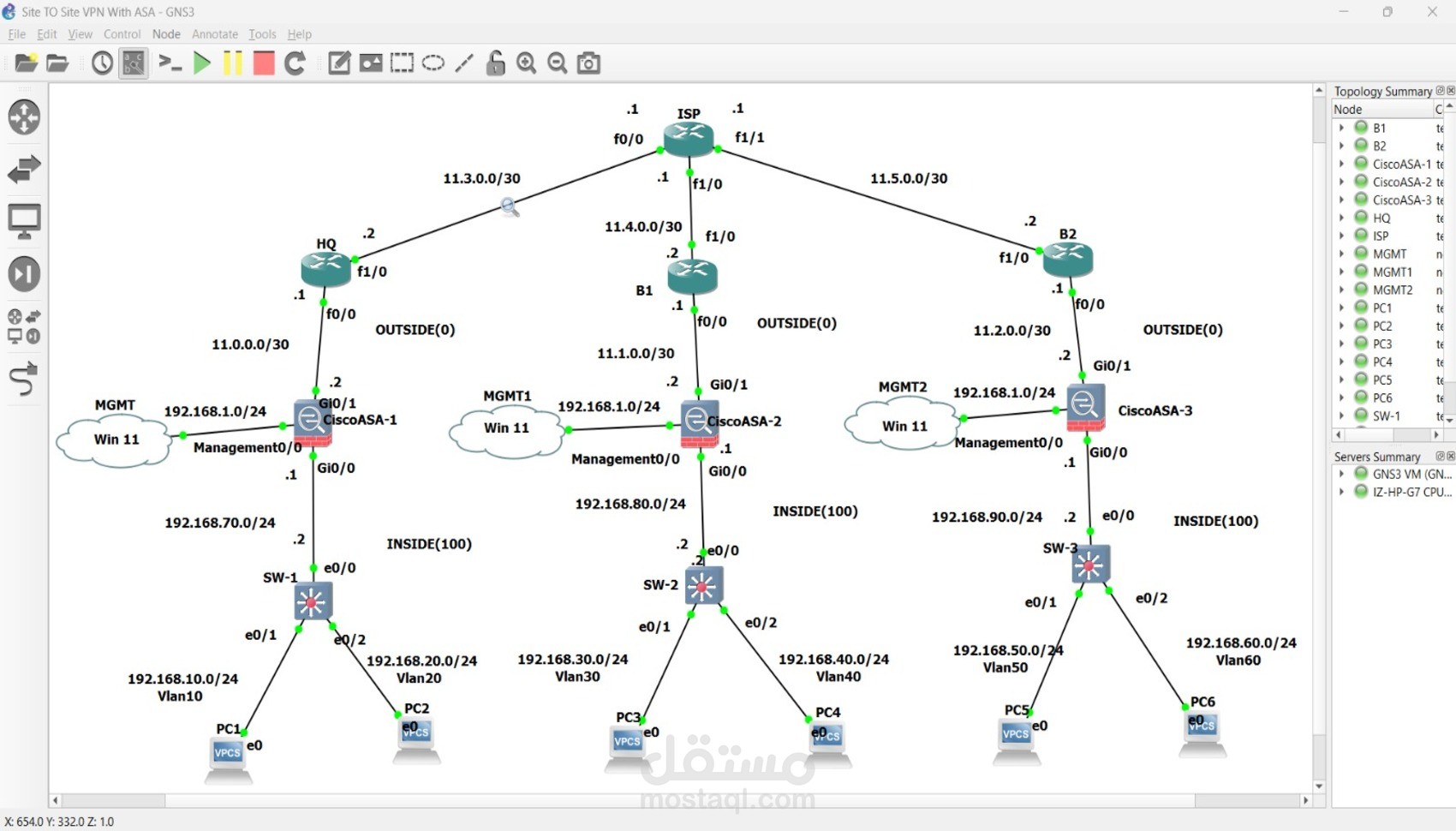Select MGMT2 row in Topology Summary
The image size is (1456, 831).
pos(1388,290)
